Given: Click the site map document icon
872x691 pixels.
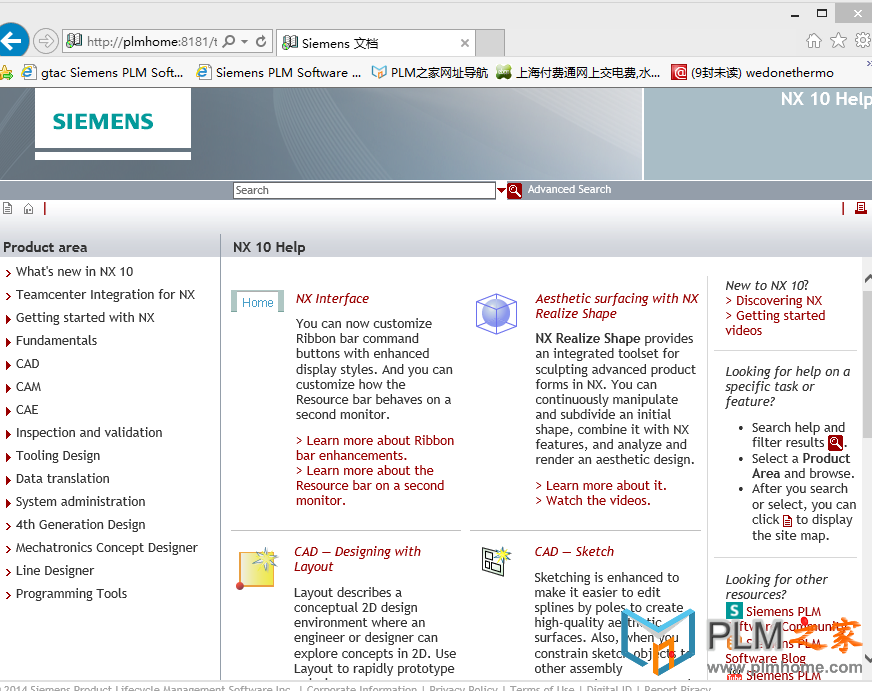Looking at the screenshot, I should pos(8,208).
